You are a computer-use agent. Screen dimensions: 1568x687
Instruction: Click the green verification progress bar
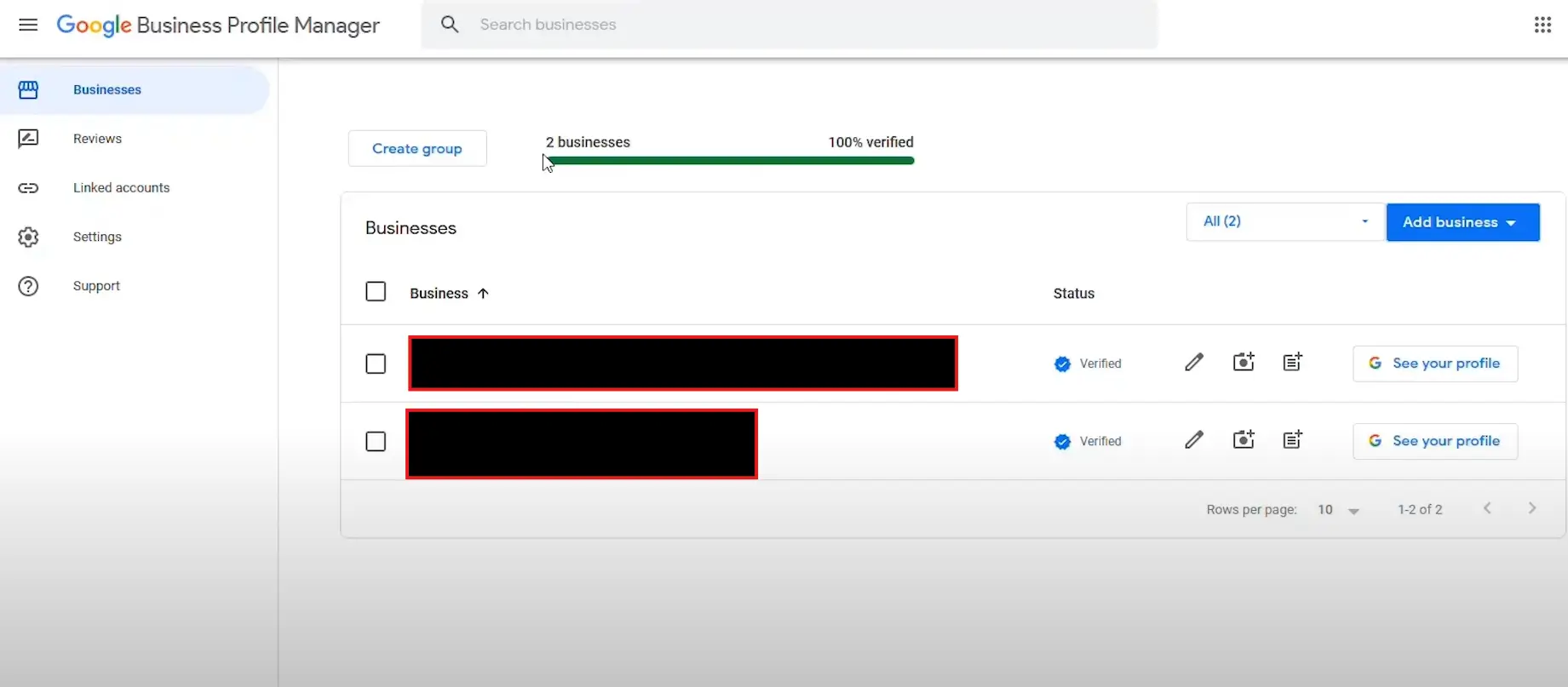coord(730,160)
